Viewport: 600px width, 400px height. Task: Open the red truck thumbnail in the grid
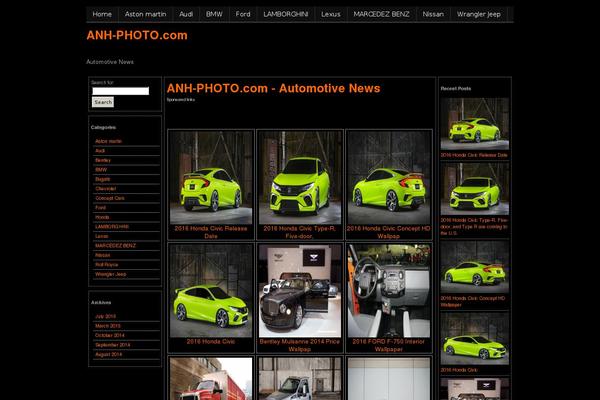tap(211, 379)
